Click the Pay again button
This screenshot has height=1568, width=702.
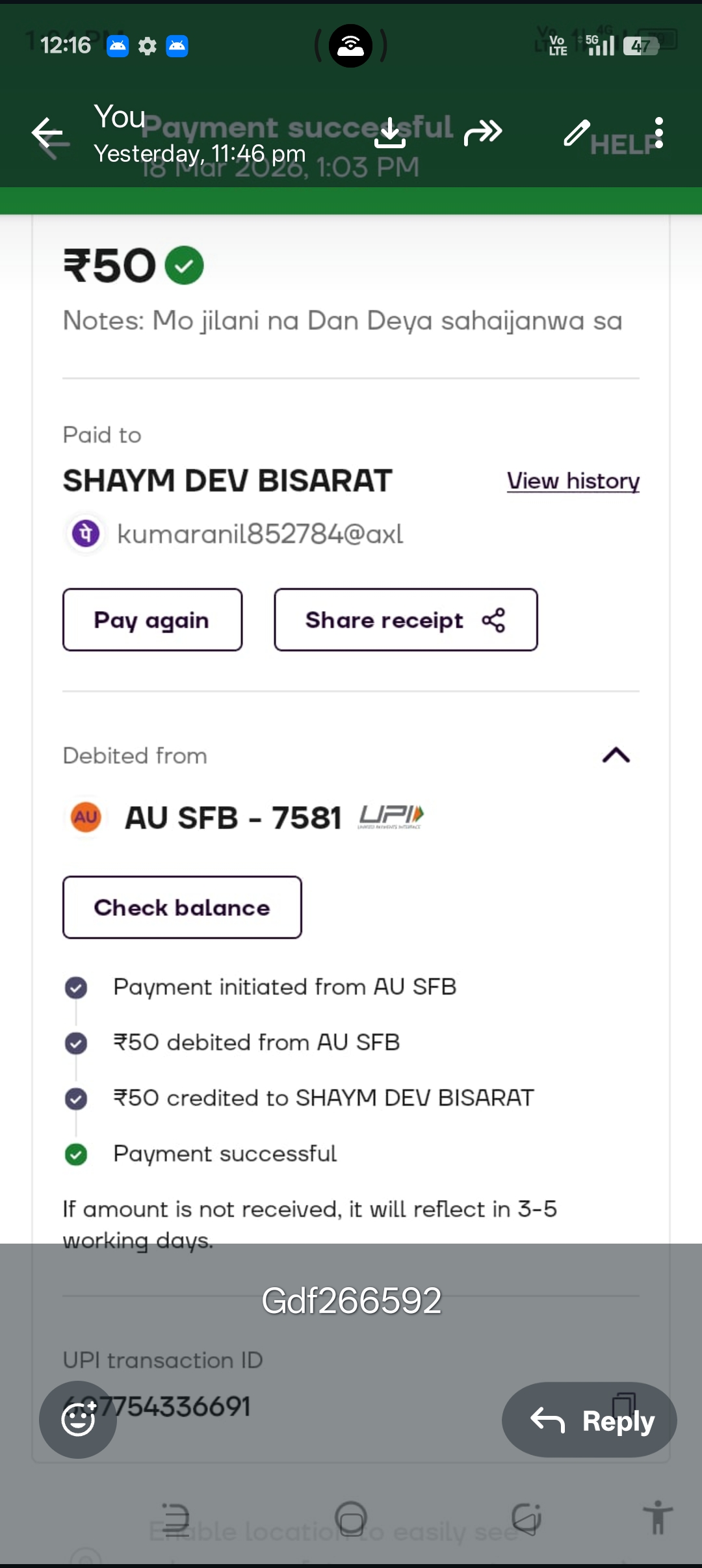[152, 620]
